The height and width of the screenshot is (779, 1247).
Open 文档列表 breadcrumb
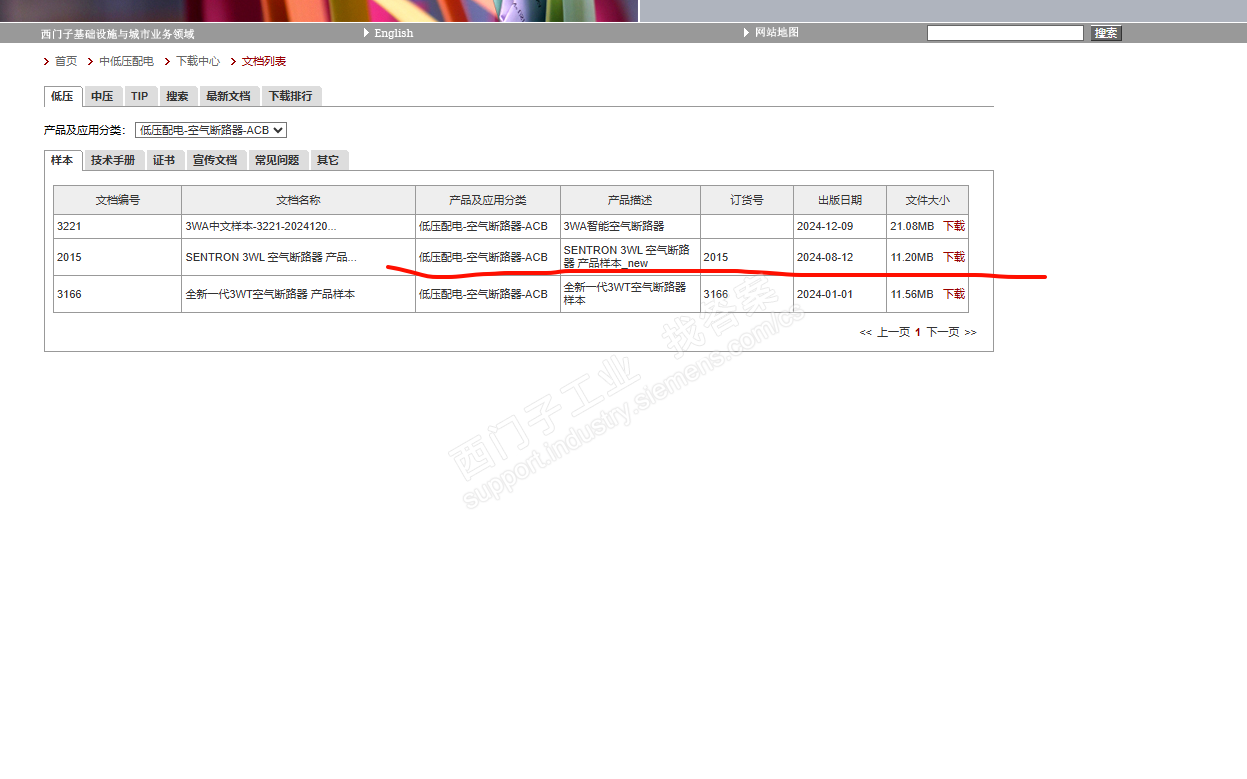(264, 61)
